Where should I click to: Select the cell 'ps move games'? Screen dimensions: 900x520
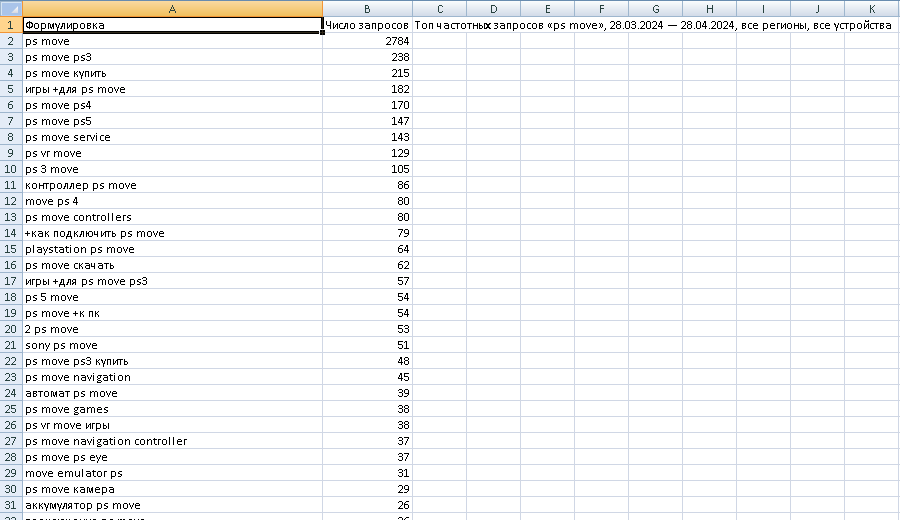[172, 409]
